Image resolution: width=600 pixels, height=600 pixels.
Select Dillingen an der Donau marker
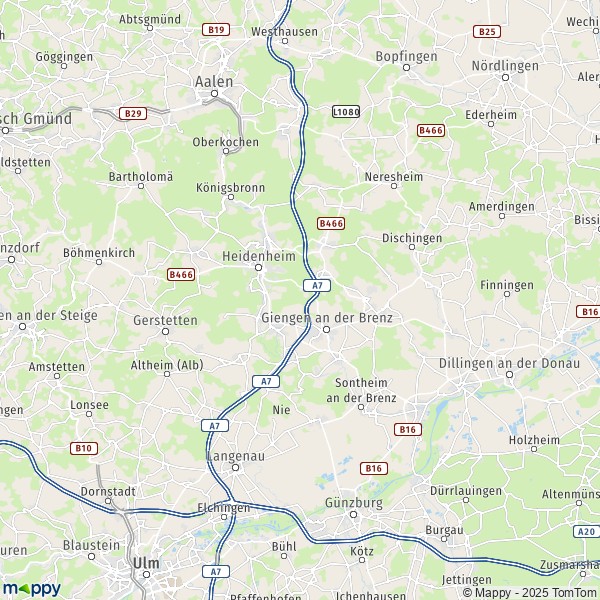(509, 375)
